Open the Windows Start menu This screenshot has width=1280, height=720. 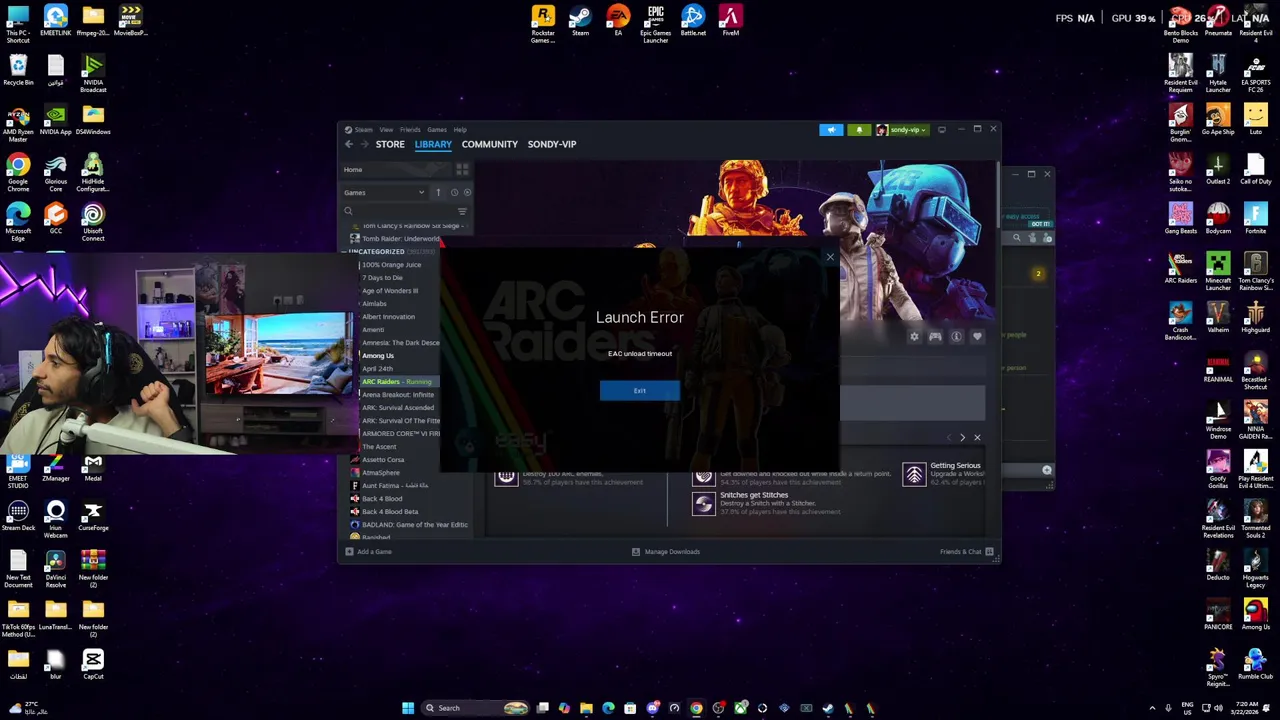pos(408,708)
